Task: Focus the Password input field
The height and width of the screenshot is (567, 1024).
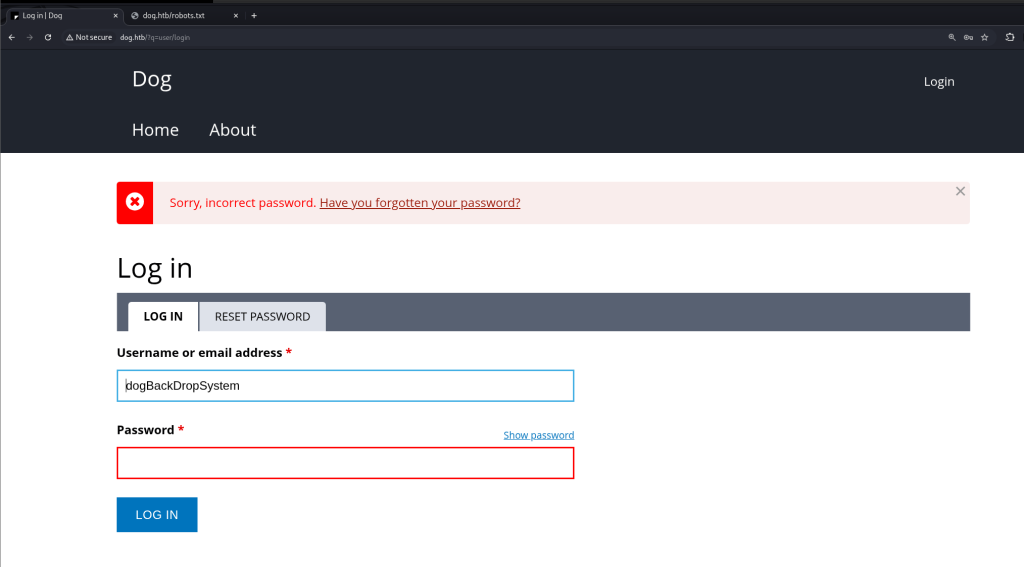Action: point(345,463)
